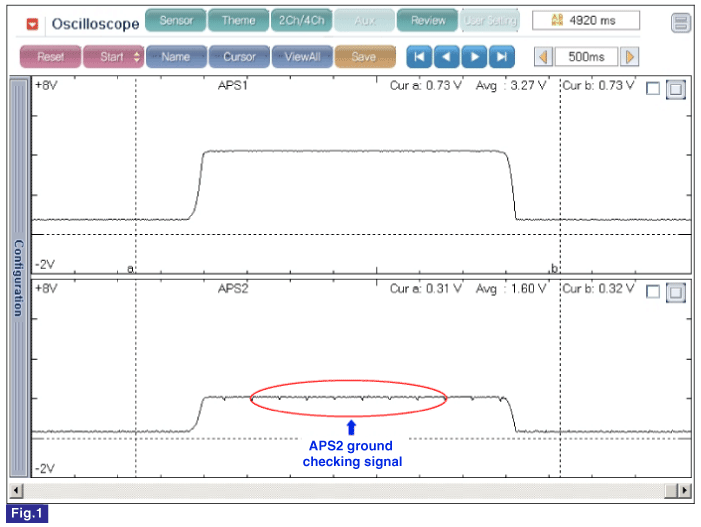
Task: Select cursor a marker in APS1 pane
Action: click(131, 269)
